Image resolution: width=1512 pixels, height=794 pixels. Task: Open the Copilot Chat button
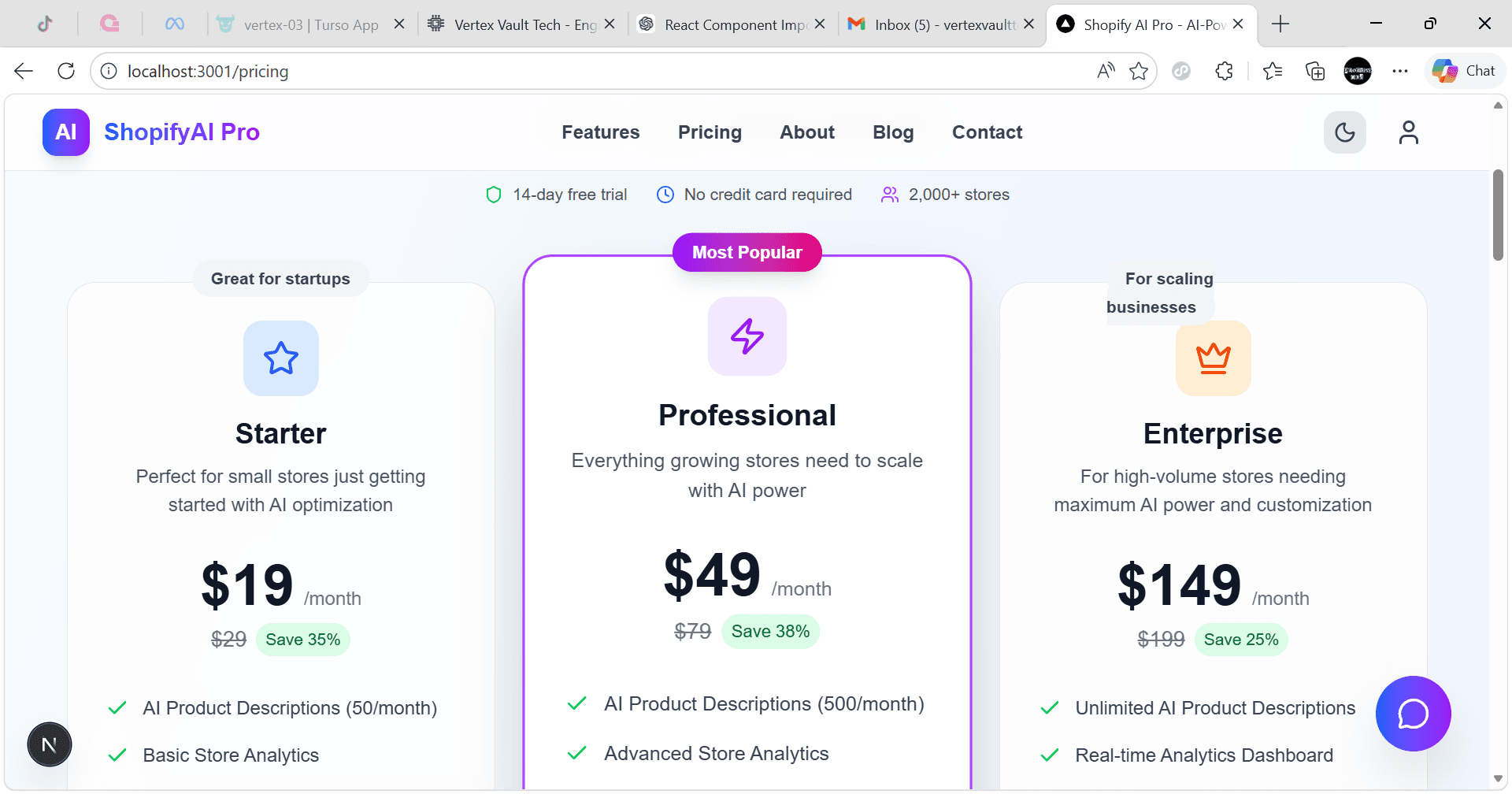tap(1464, 71)
